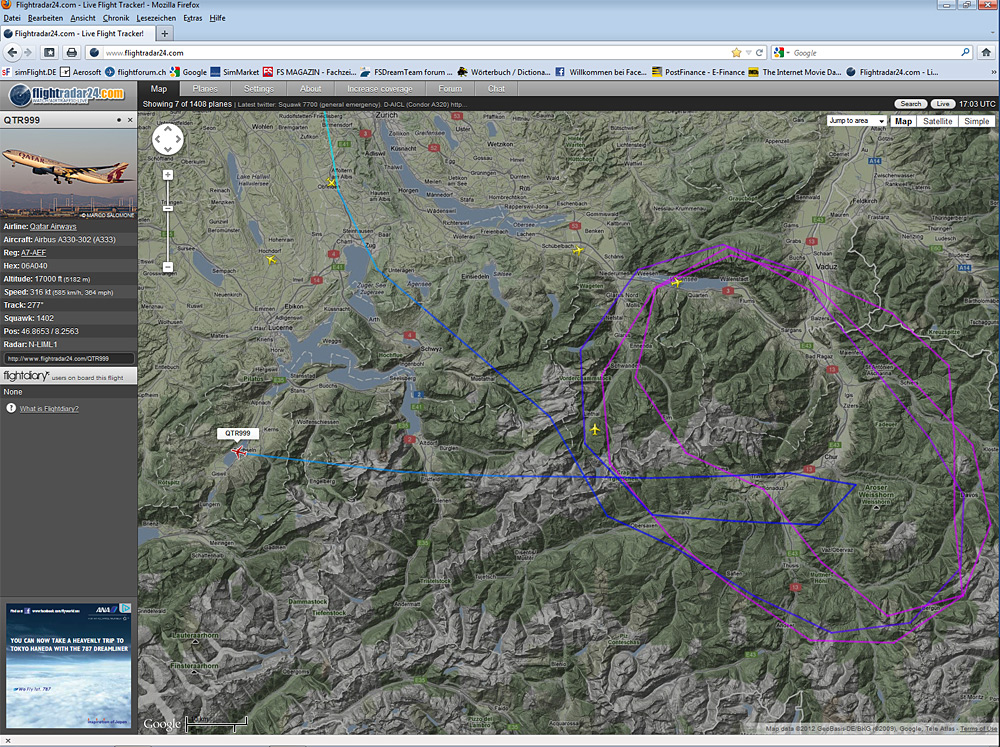Open the Chat tab
Viewport: 1000px width, 747px height.
[496, 89]
